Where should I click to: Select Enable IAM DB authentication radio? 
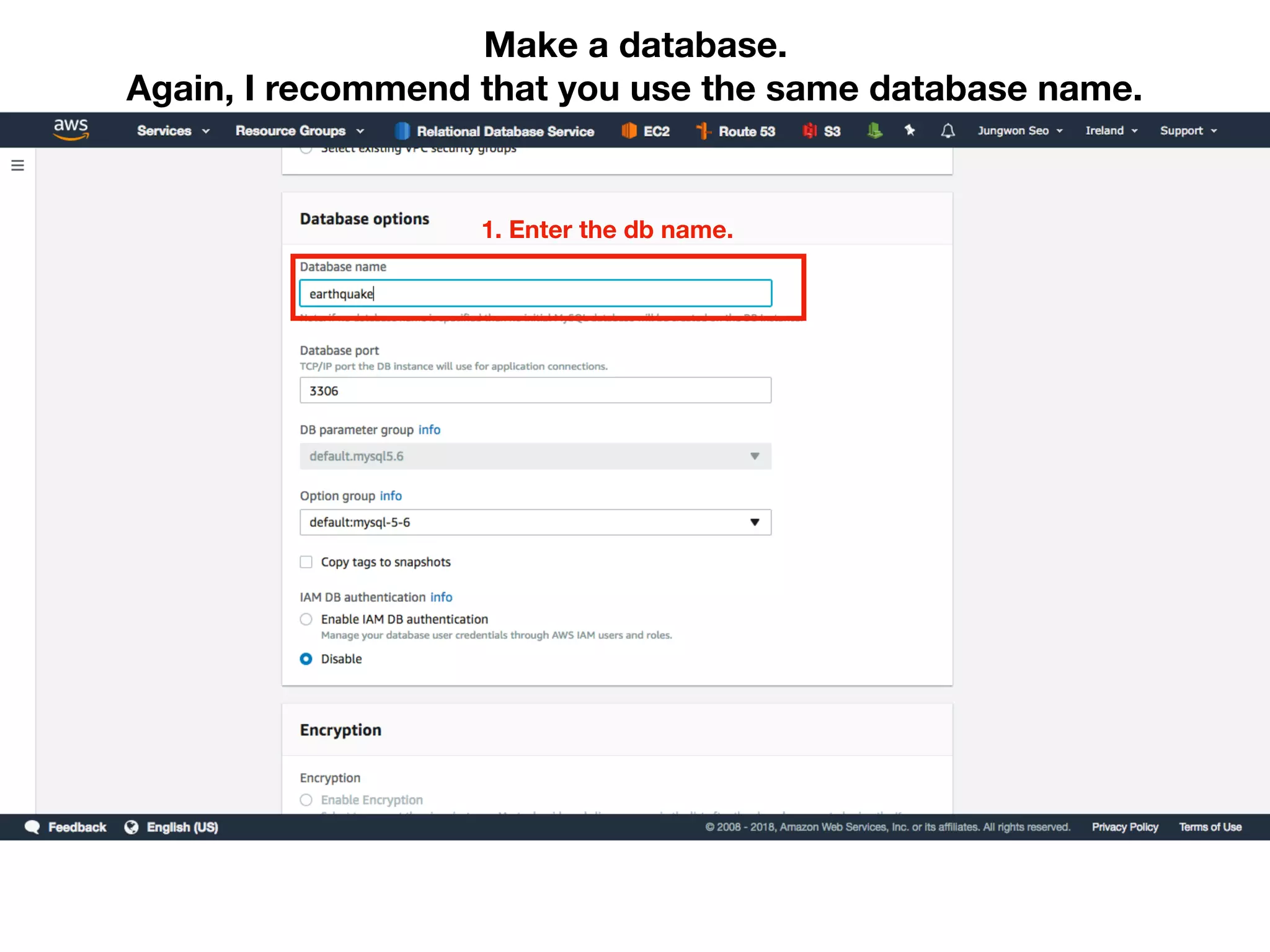coord(306,619)
